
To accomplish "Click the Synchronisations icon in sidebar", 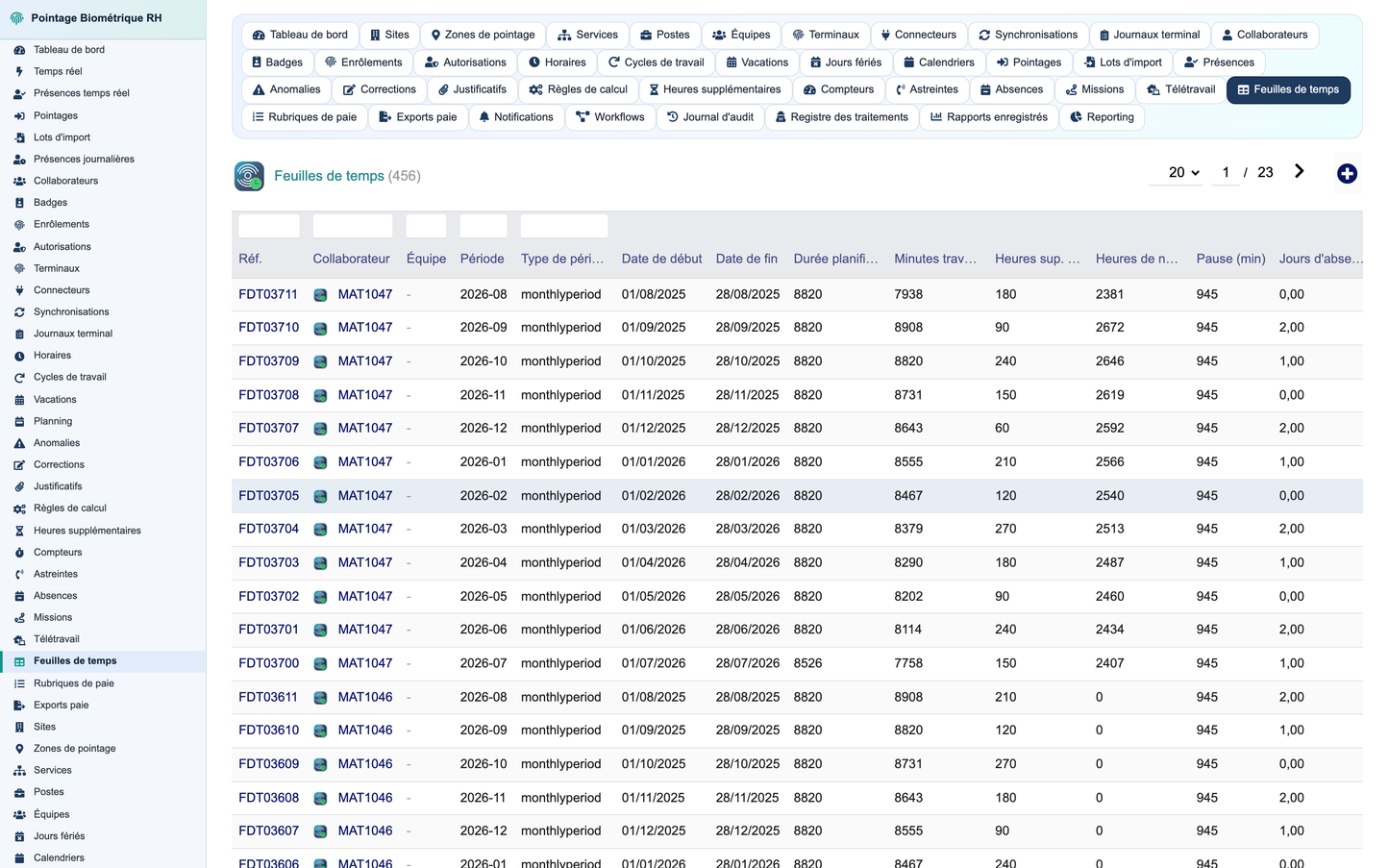I will 19,312.
